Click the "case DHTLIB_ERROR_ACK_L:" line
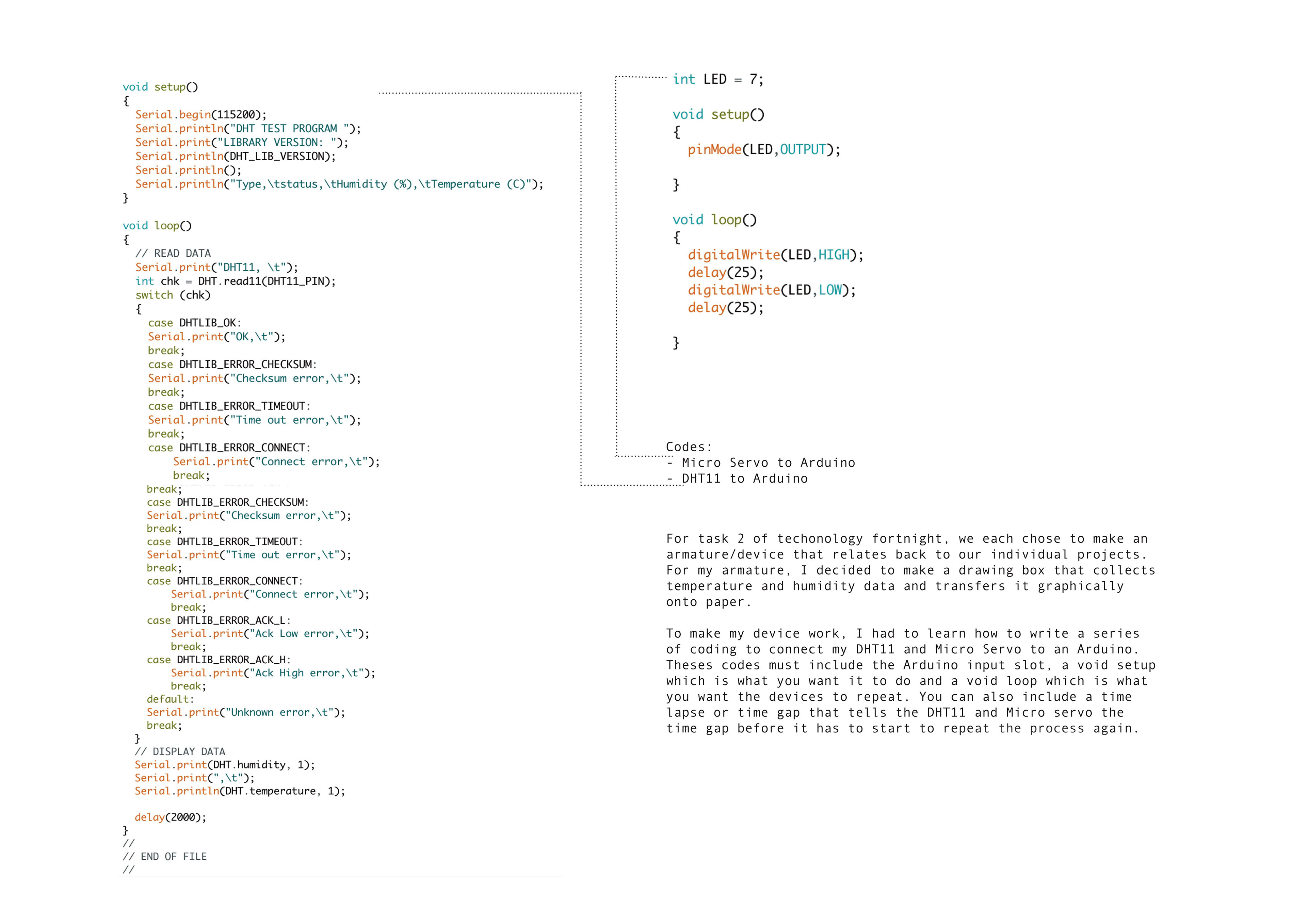Screen dimensions: 1307x924 (x=219, y=620)
